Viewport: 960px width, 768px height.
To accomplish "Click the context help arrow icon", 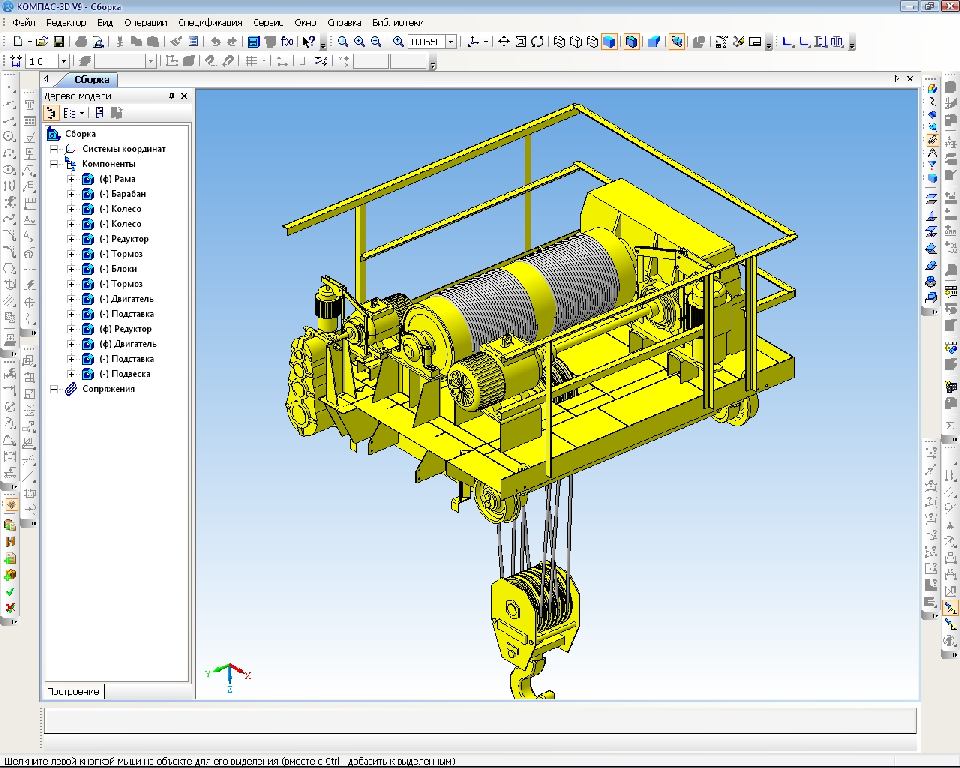I will click(x=309, y=42).
